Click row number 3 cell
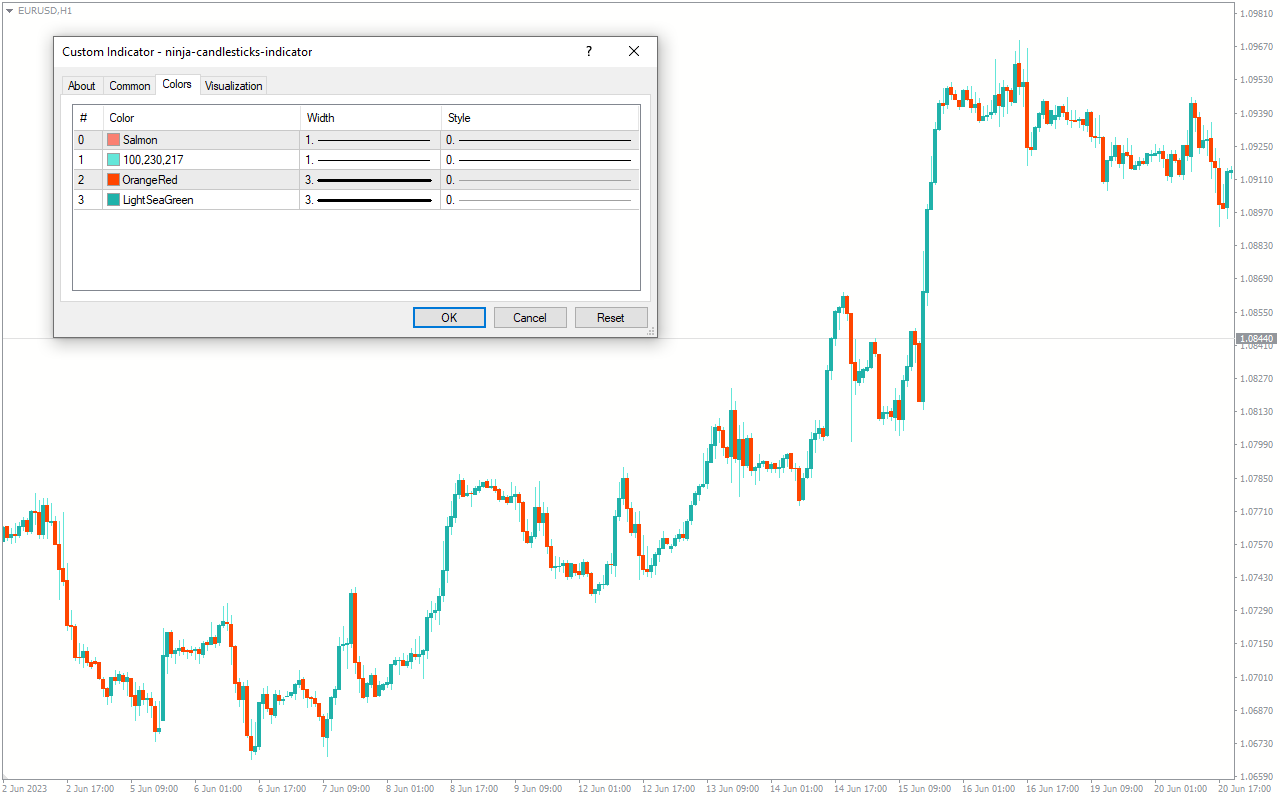Screen dimensions: 1280x800 pos(88,200)
